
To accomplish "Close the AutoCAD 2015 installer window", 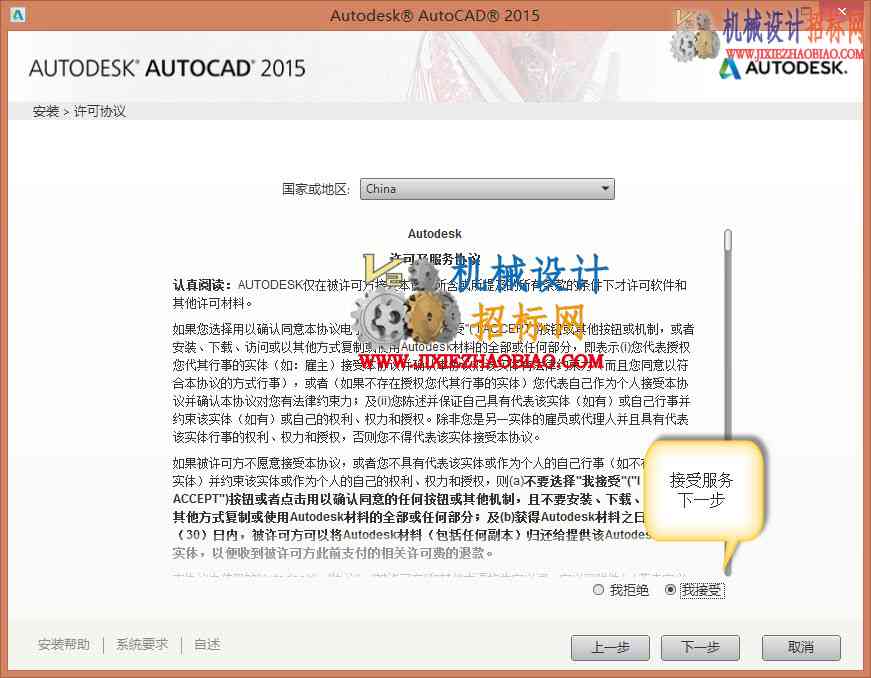I will coord(842,11).
